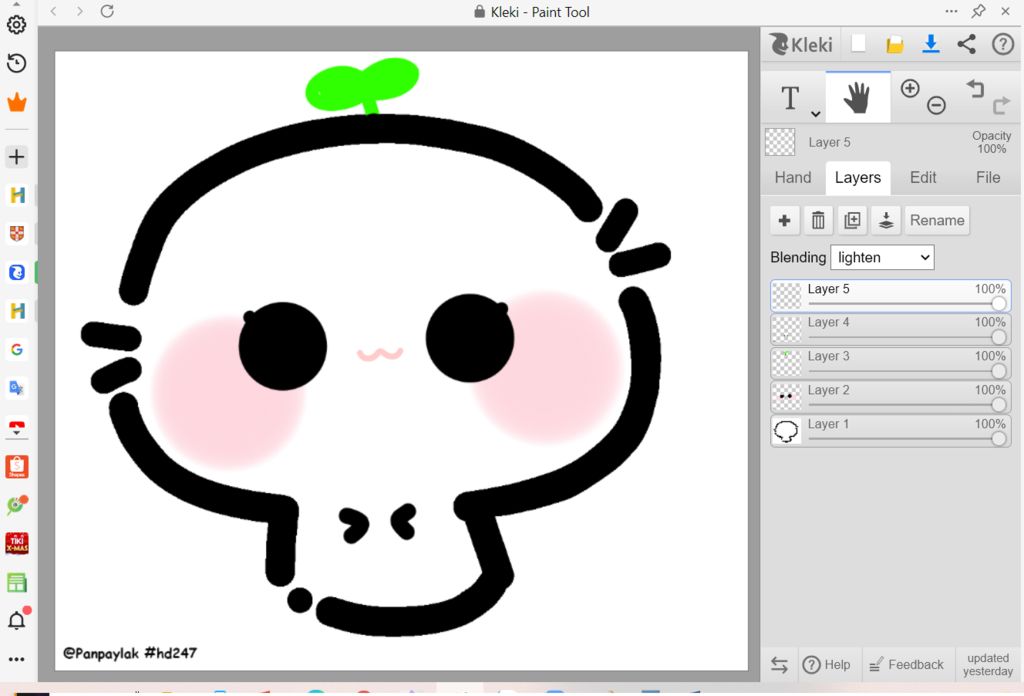
Task: Merge layer down
Action: (886, 220)
